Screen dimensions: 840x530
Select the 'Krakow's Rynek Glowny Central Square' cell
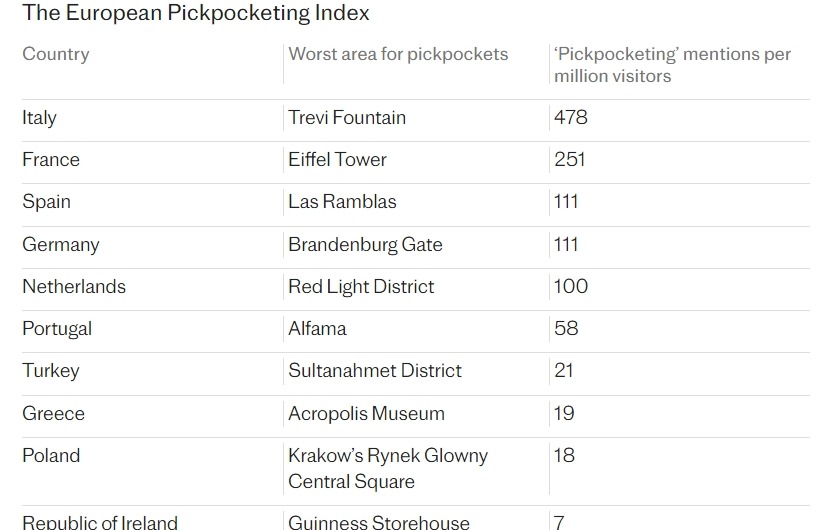[388, 468]
